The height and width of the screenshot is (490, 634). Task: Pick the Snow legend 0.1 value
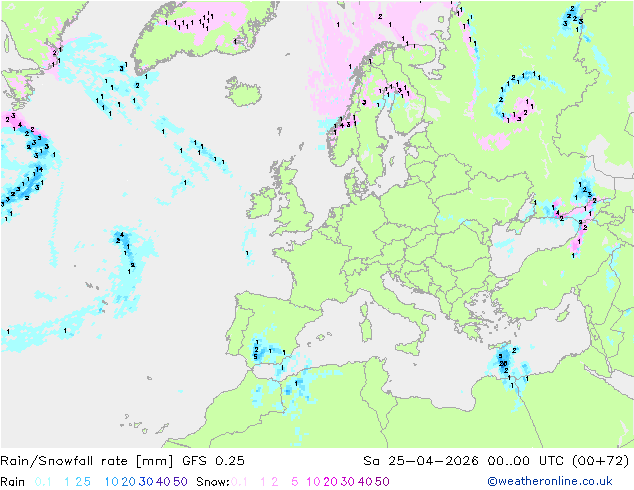click(x=239, y=482)
